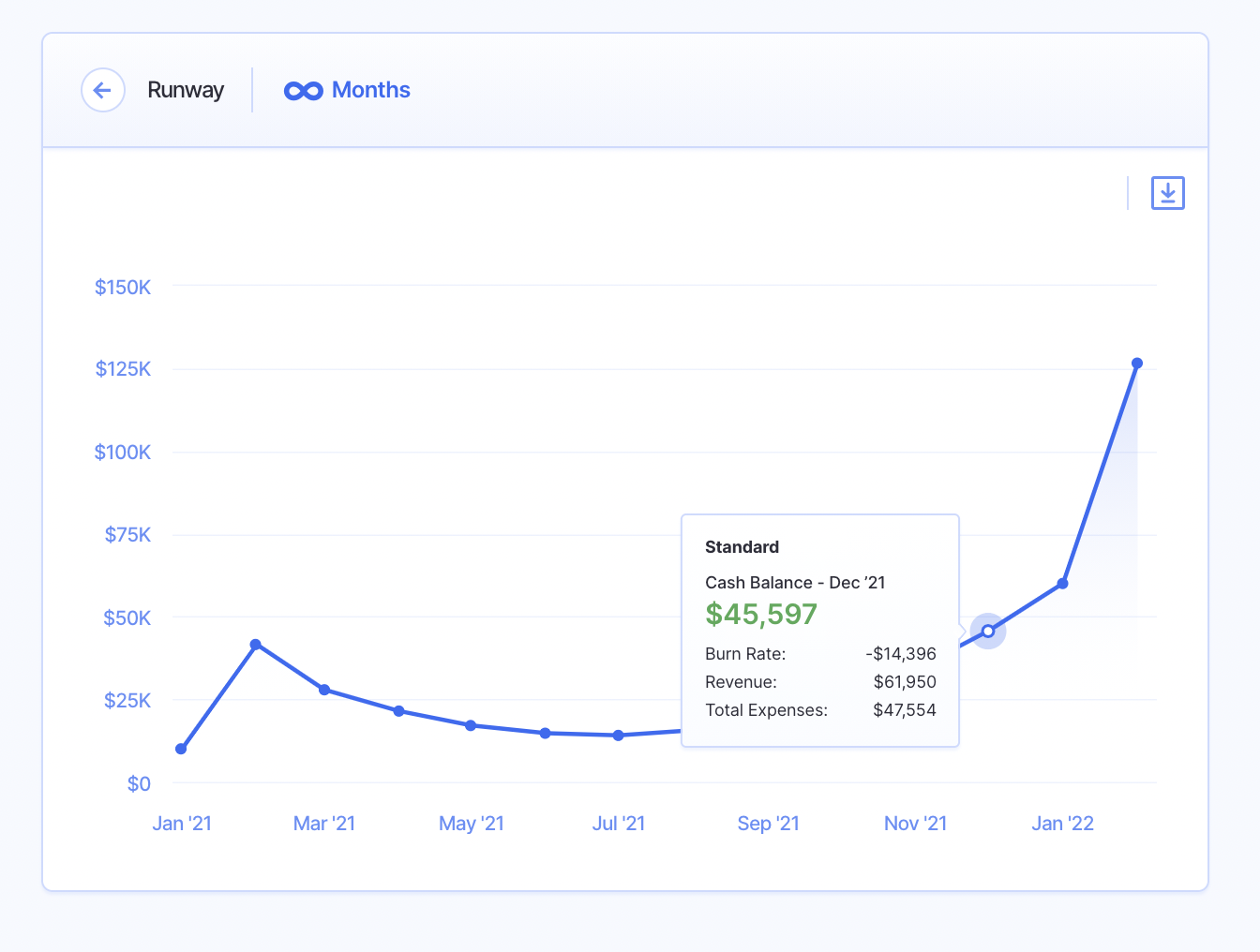This screenshot has width=1260, height=952.
Task: Select the May '21 data point
Action: coord(471,725)
